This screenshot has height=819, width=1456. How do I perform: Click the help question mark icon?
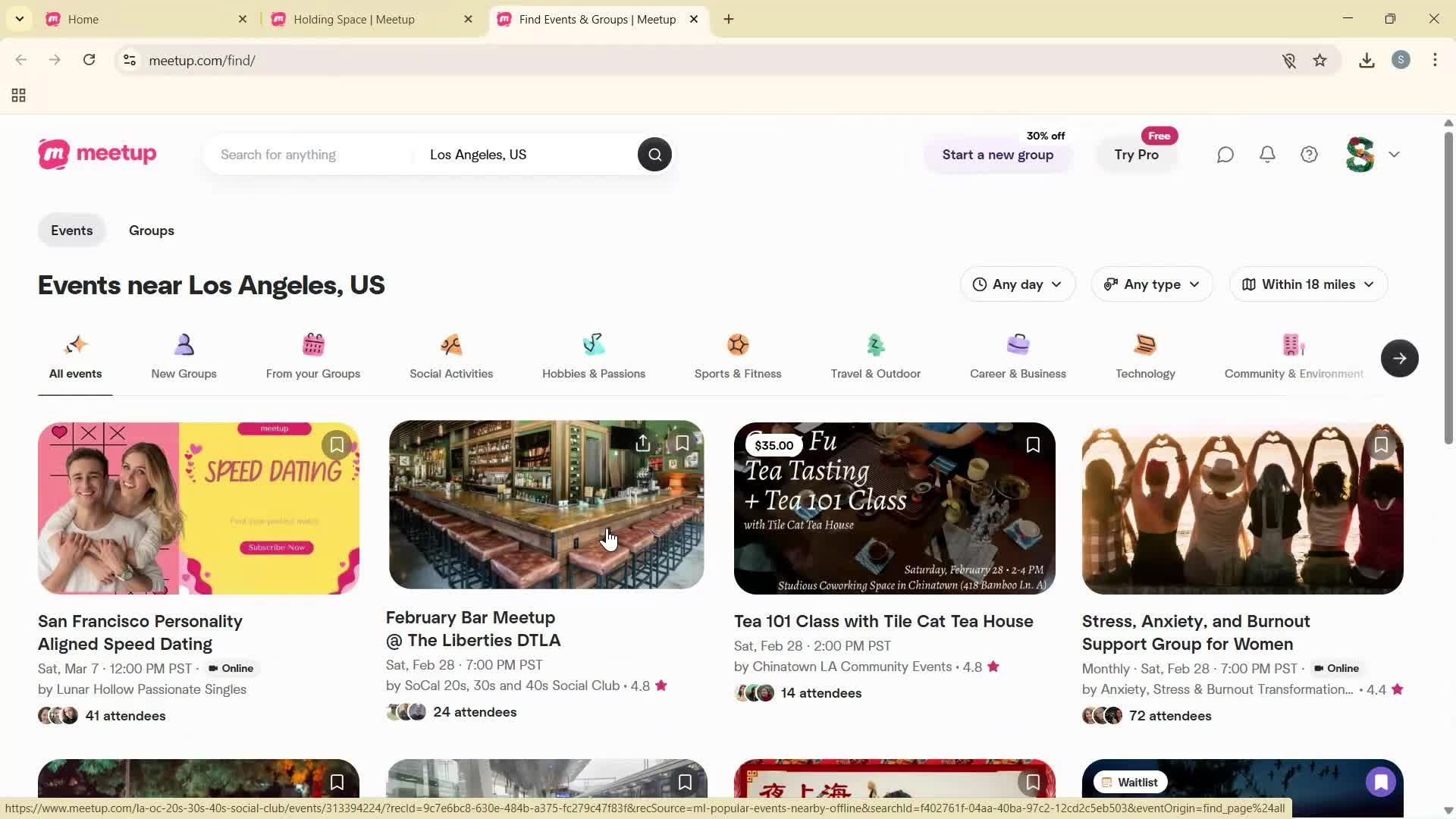pos(1309,155)
